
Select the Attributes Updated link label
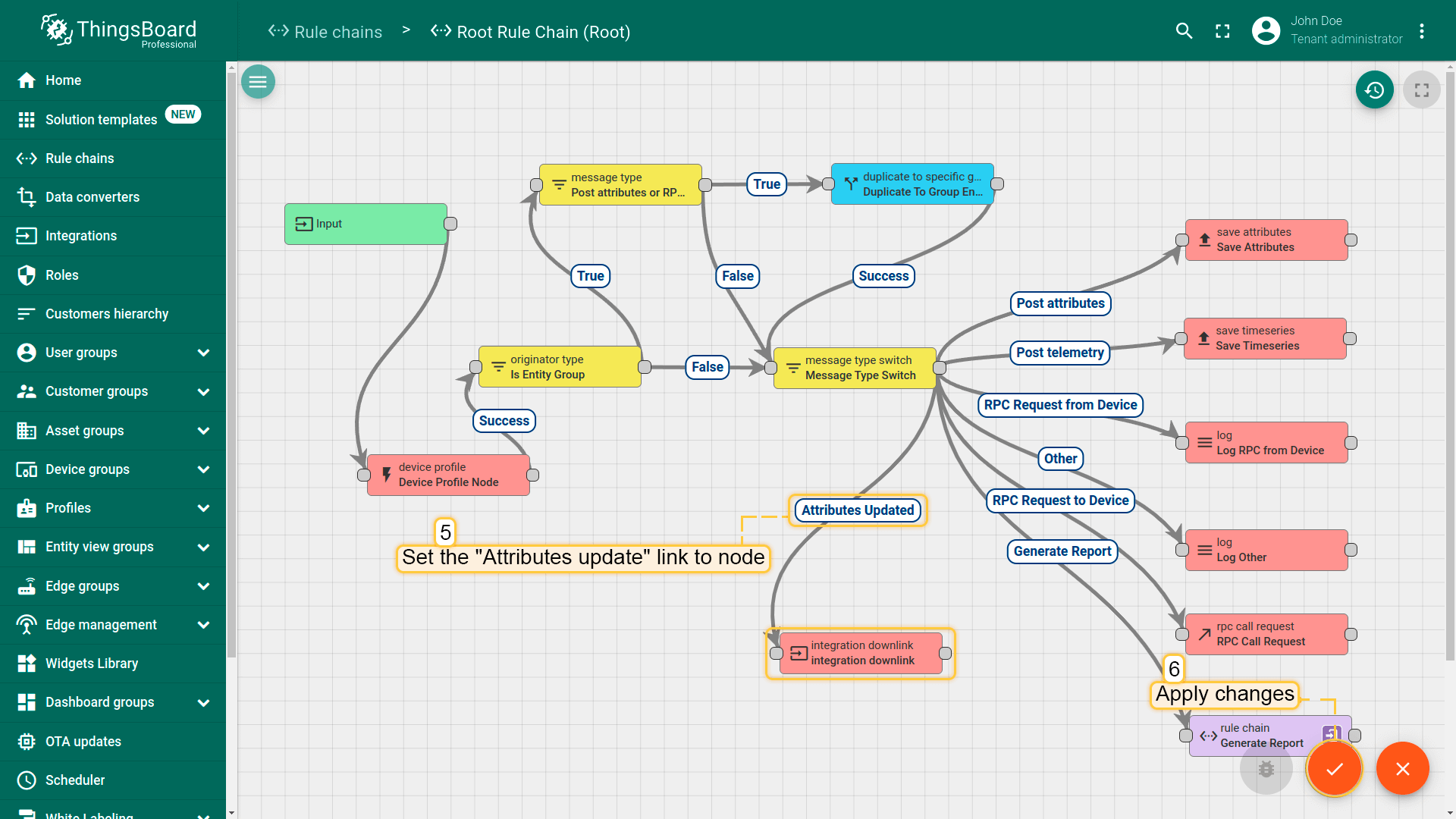coord(857,510)
